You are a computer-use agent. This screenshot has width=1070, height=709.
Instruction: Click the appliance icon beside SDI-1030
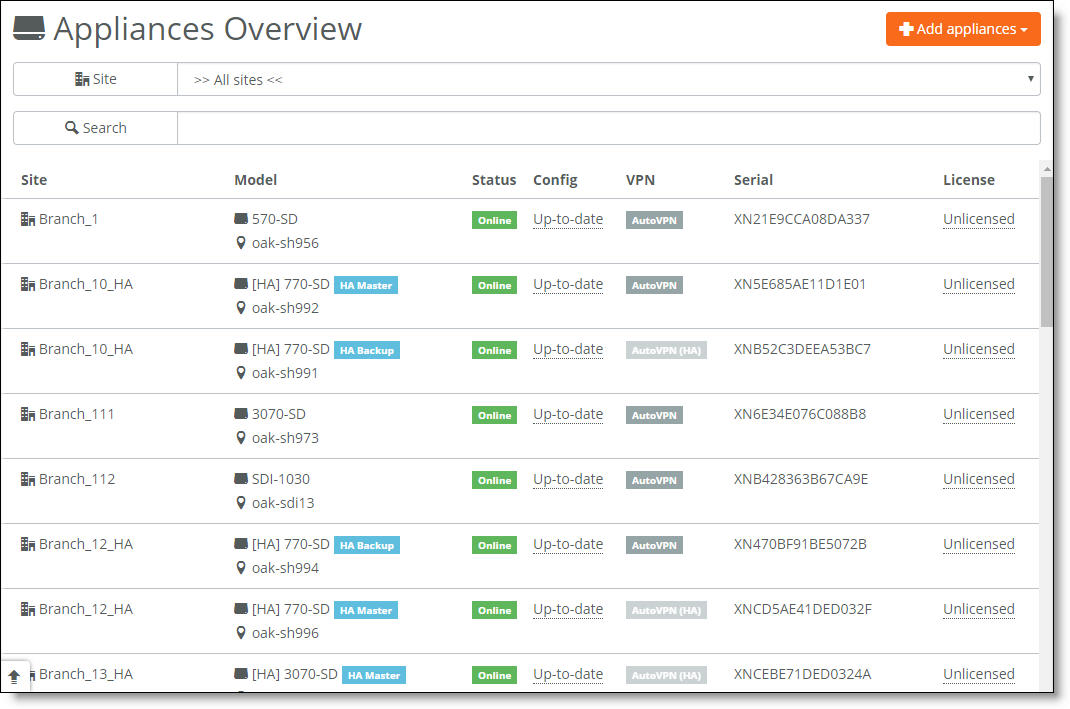coord(241,478)
